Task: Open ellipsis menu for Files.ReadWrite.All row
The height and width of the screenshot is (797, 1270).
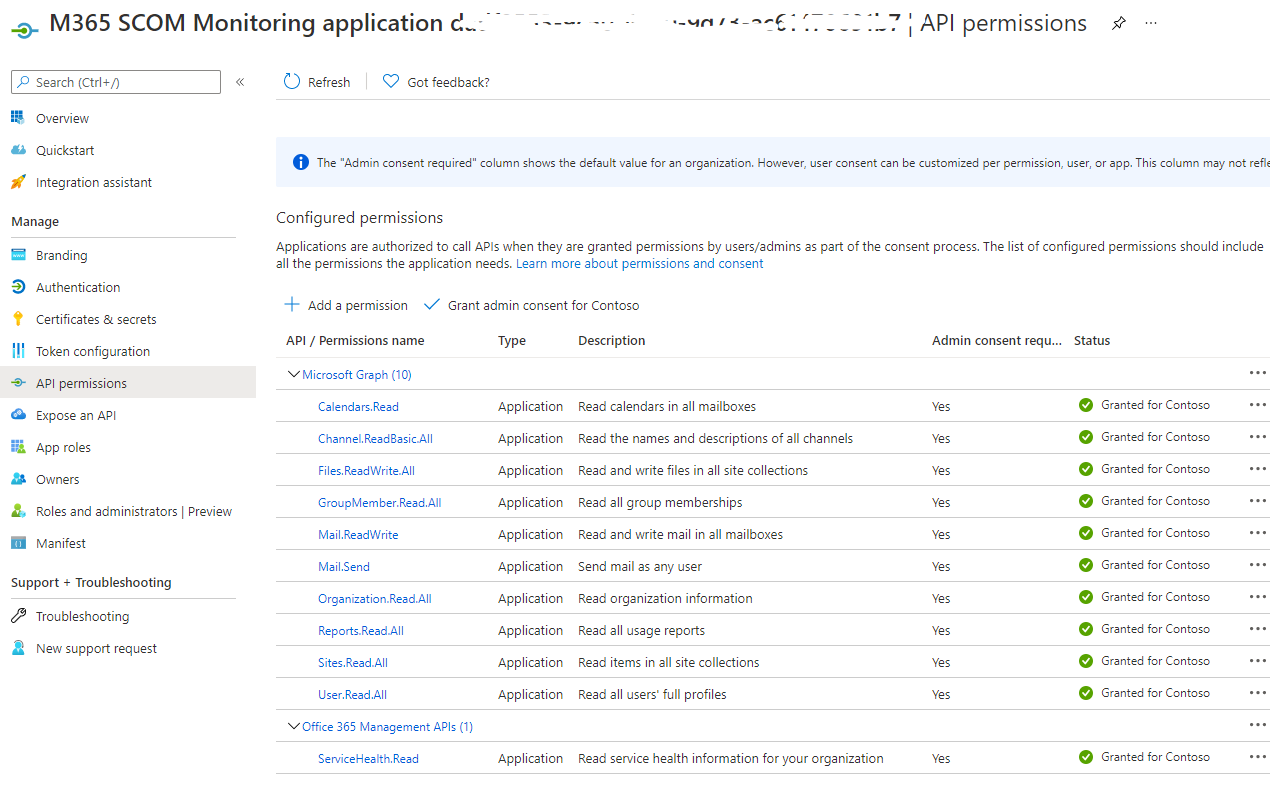Action: point(1258,469)
